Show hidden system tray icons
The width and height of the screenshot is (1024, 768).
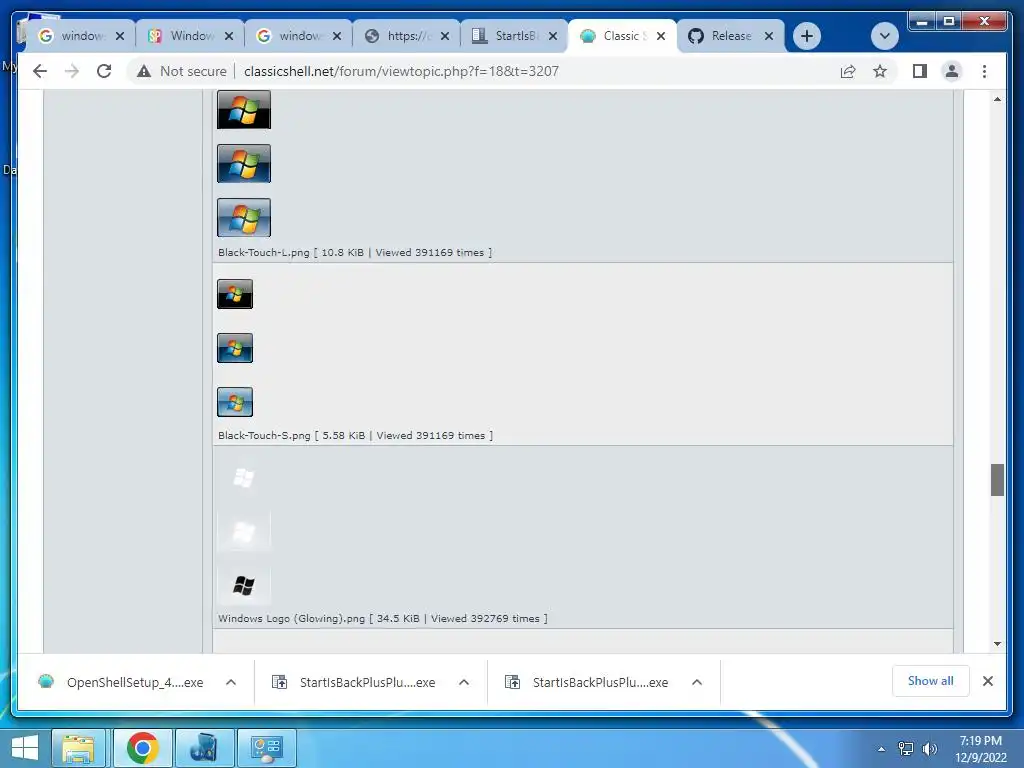pos(881,749)
